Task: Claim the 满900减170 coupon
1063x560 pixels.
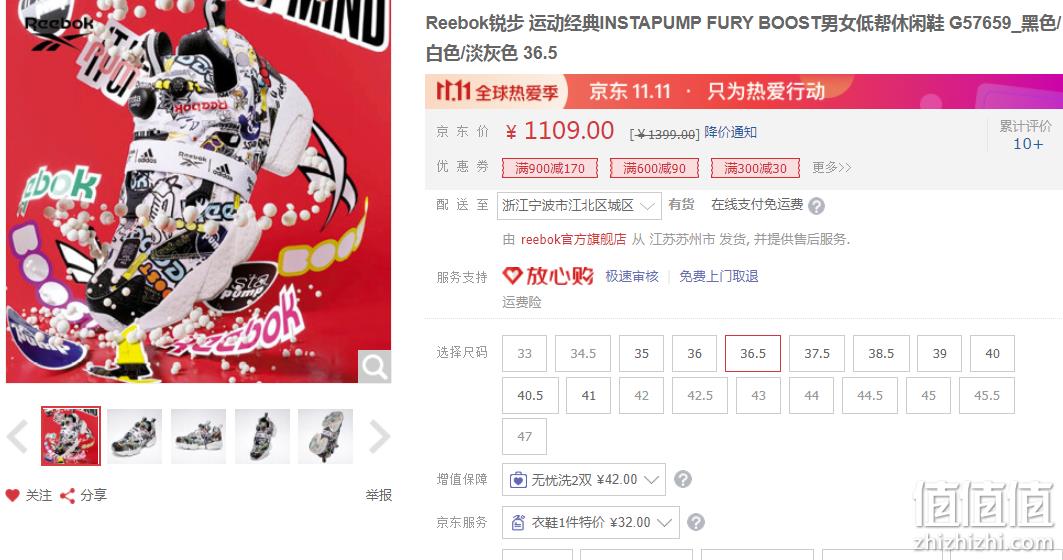Action: [x=550, y=167]
